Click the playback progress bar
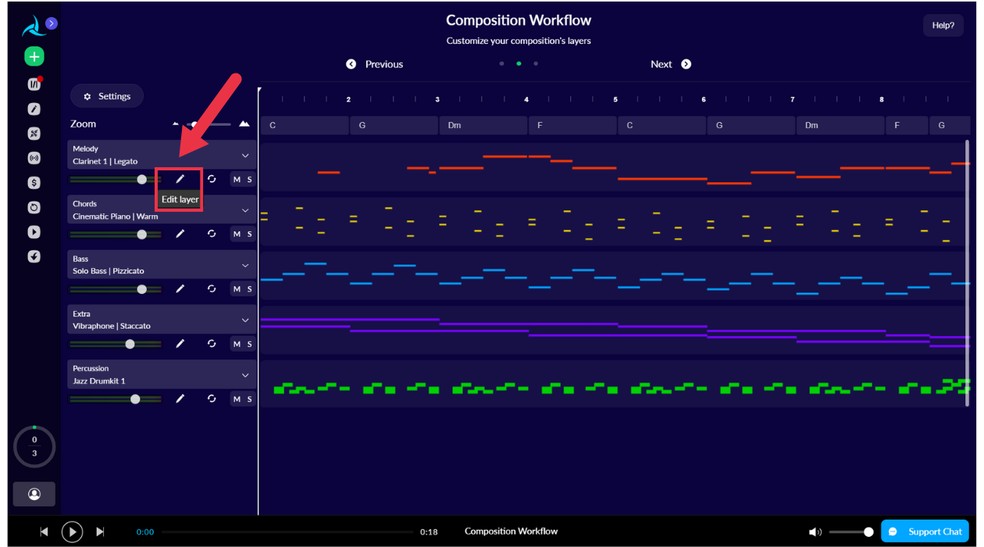The width and height of the screenshot is (984, 547). (x=287, y=532)
